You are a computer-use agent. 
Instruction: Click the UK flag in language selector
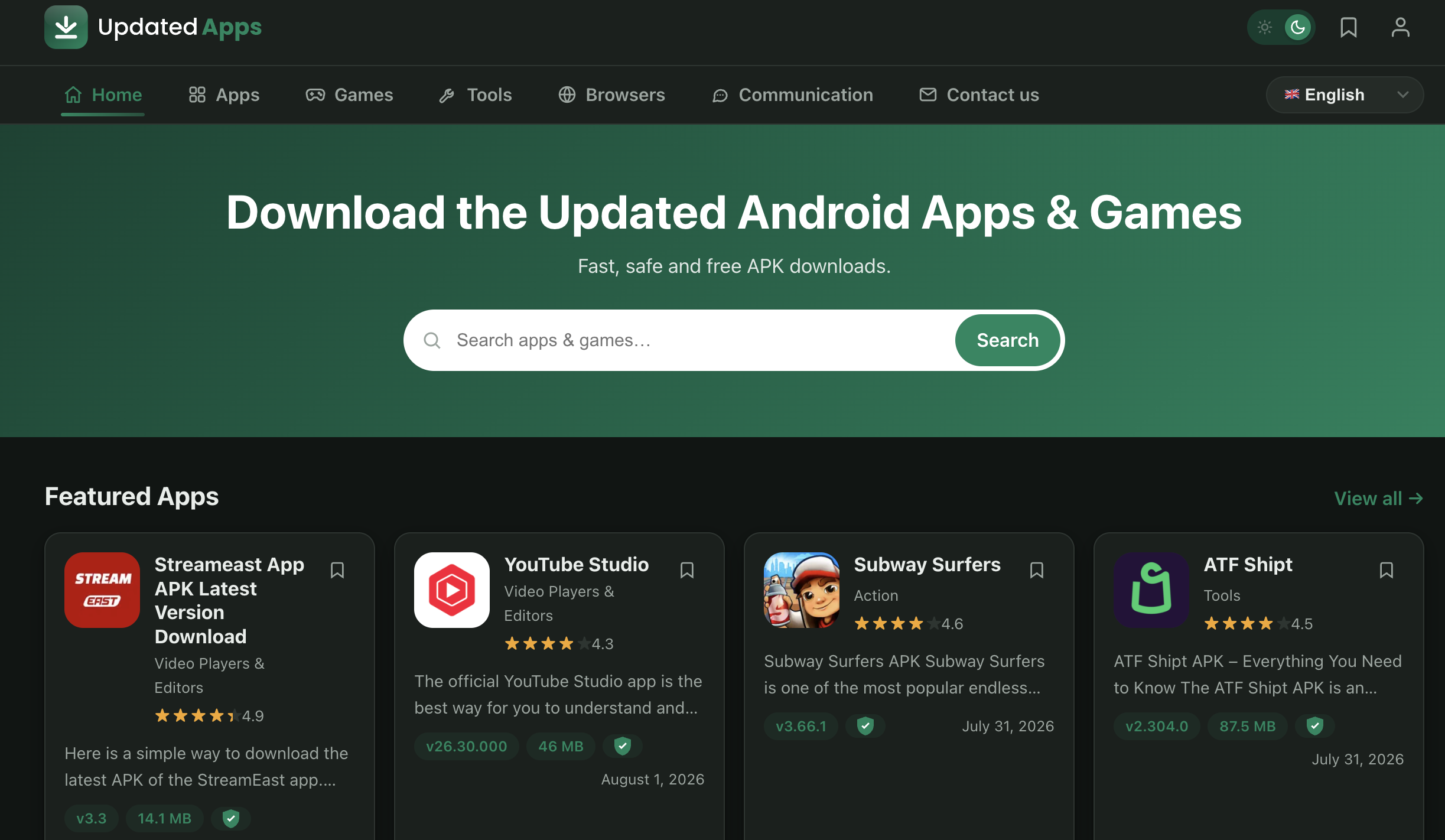click(1292, 95)
